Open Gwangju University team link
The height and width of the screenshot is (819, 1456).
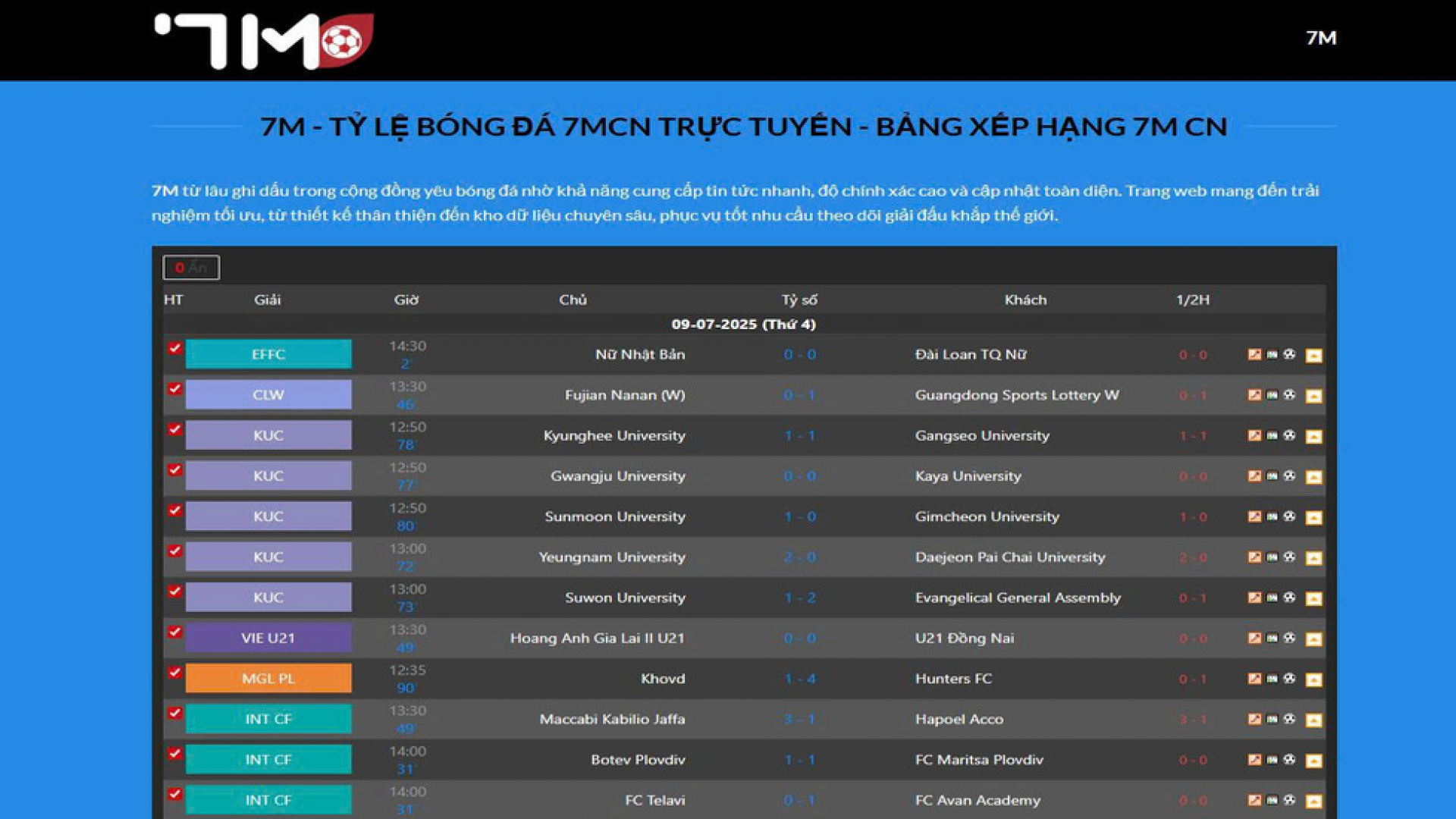point(617,475)
